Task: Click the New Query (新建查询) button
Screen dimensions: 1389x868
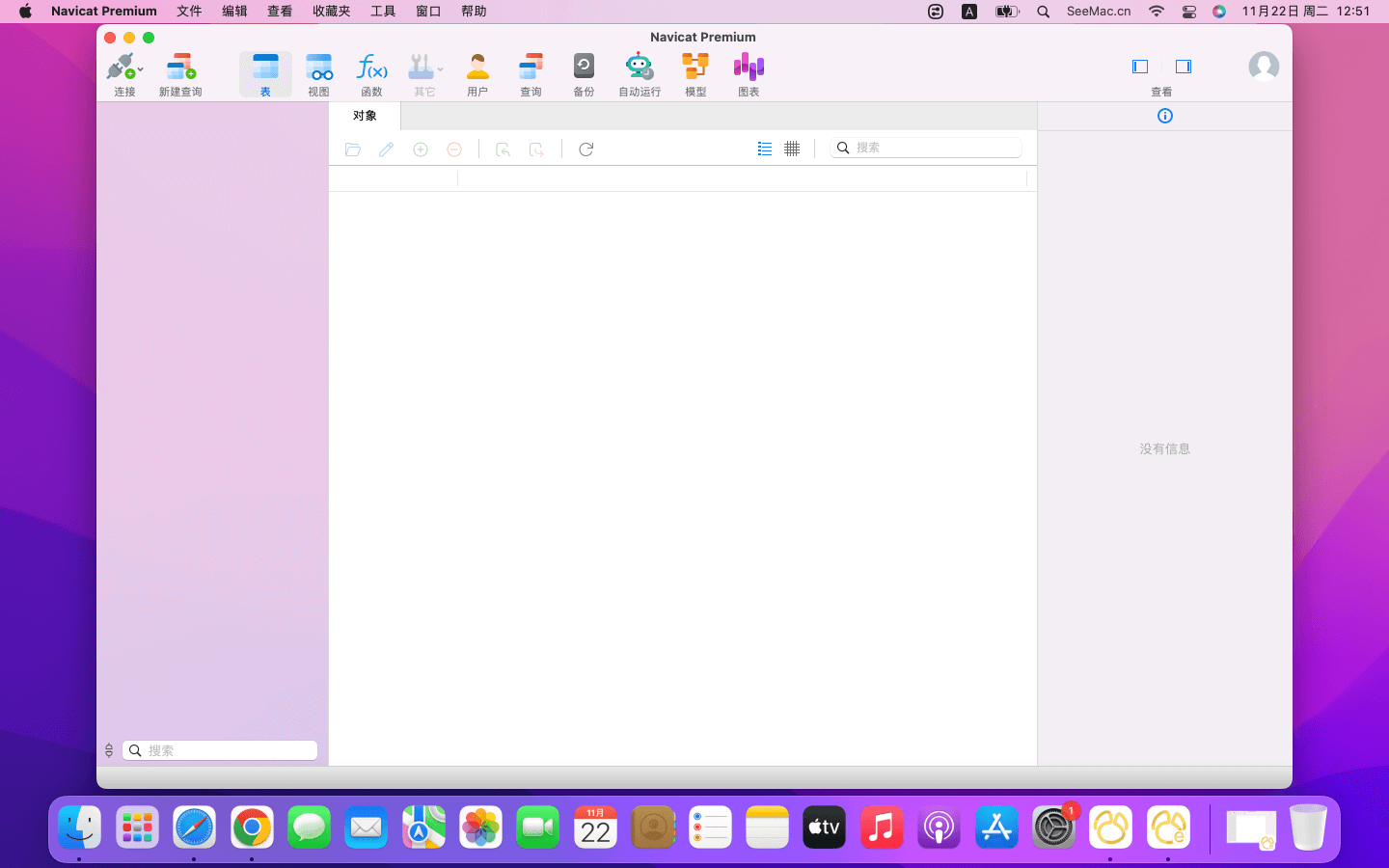Action: [x=180, y=68]
